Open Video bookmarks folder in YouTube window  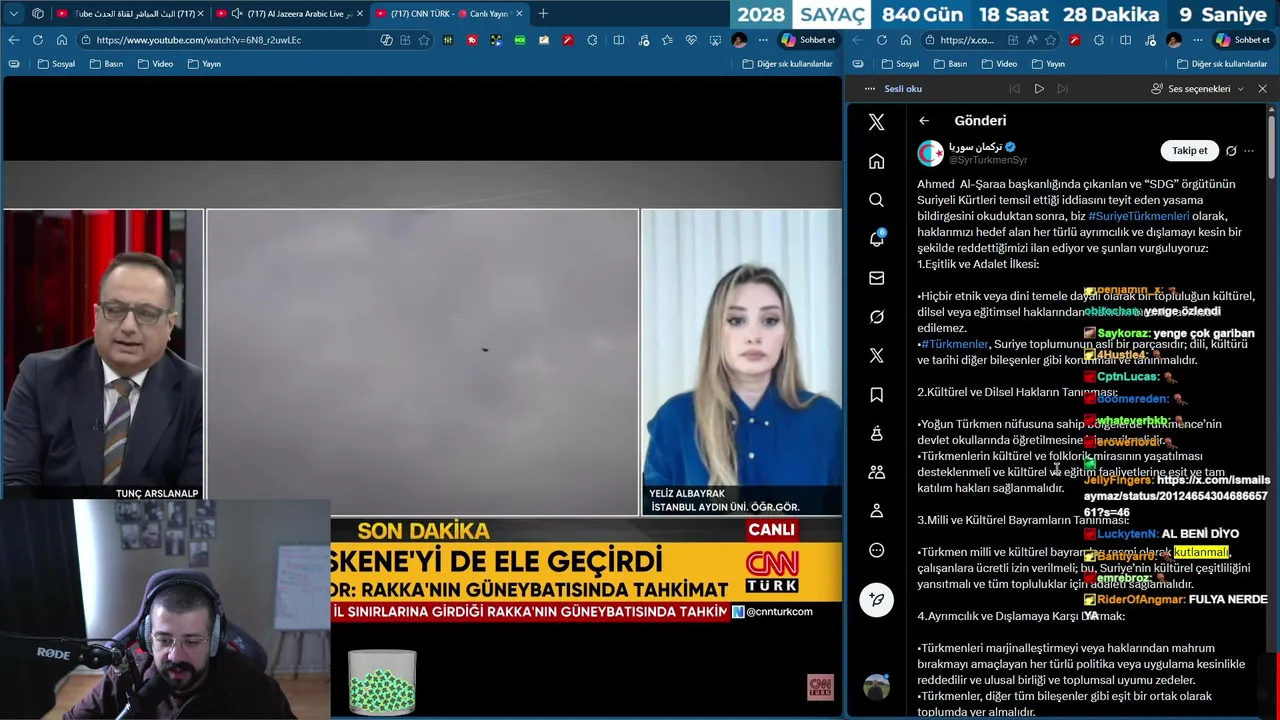155,64
